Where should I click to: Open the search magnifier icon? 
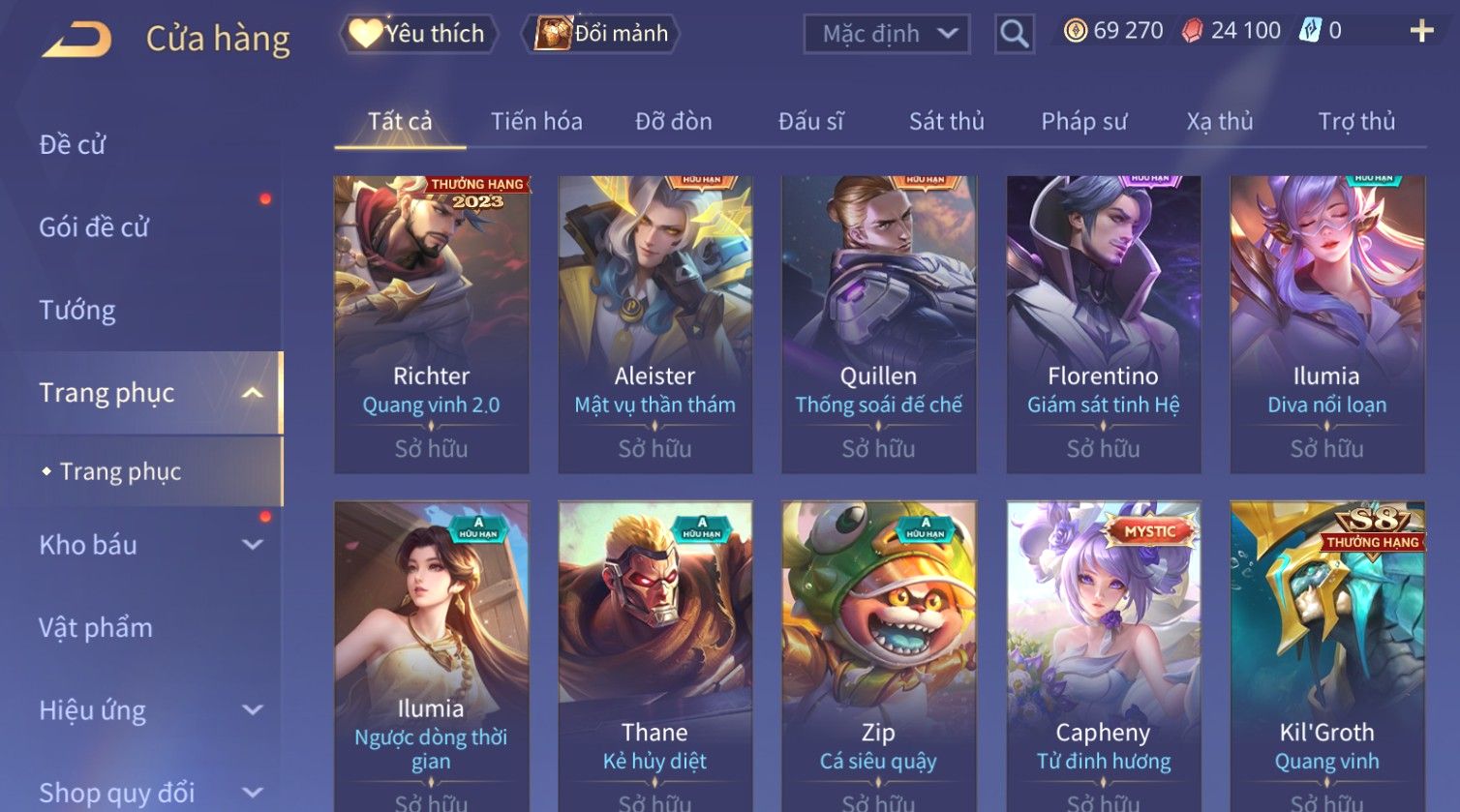click(1014, 34)
